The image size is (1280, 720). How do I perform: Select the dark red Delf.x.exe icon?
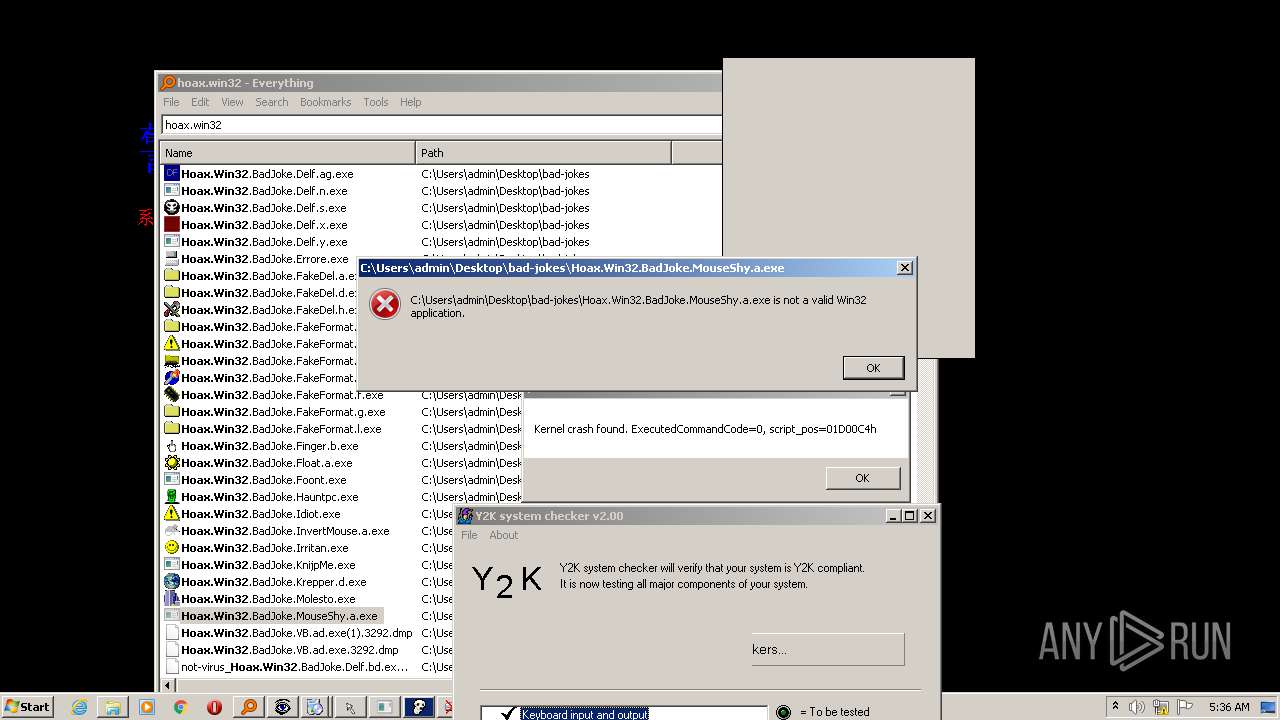[x=171, y=225]
